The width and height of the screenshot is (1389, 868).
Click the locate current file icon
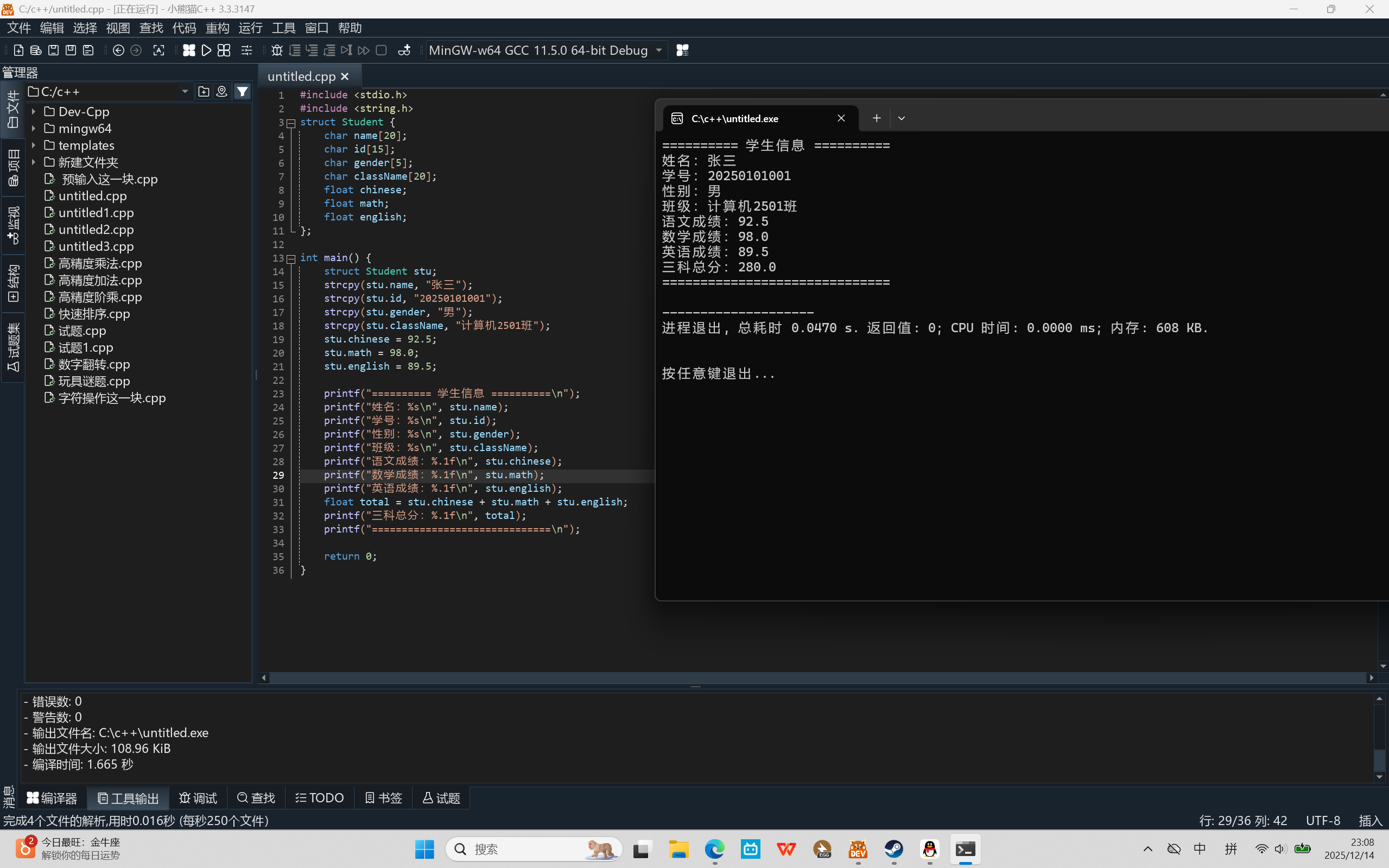click(x=221, y=92)
